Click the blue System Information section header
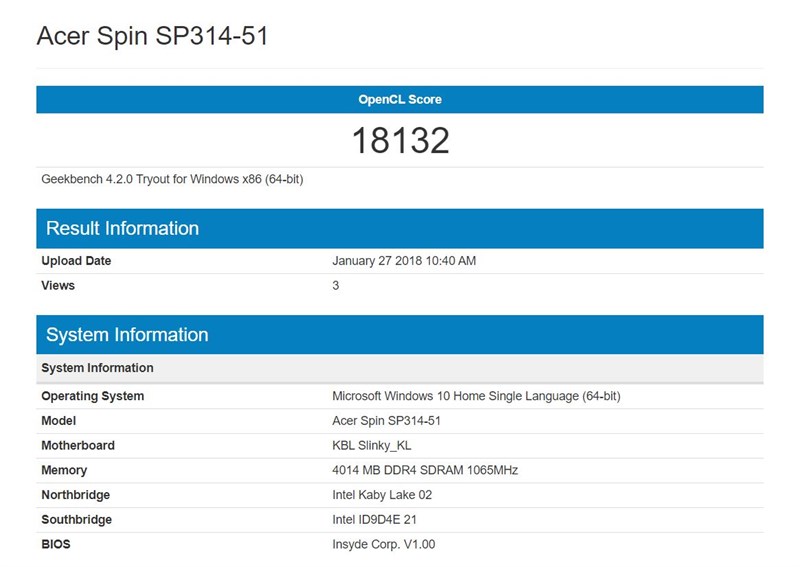 pos(127,335)
